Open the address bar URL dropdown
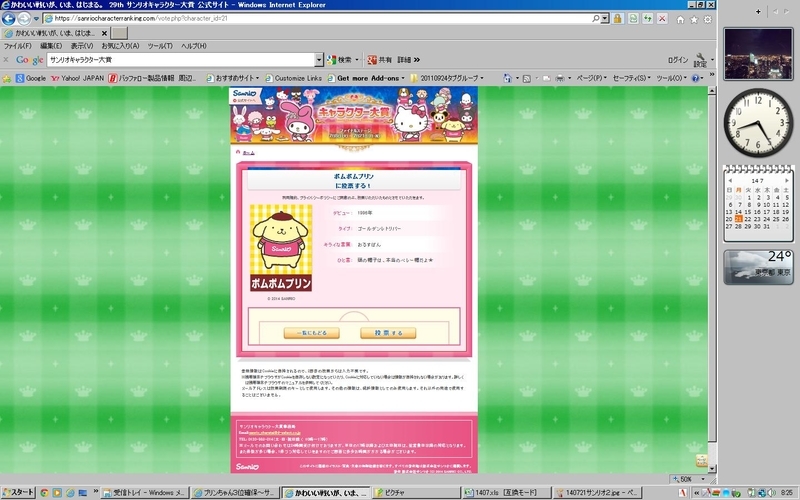The height and width of the screenshot is (500, 800). [x=605, y=18]
